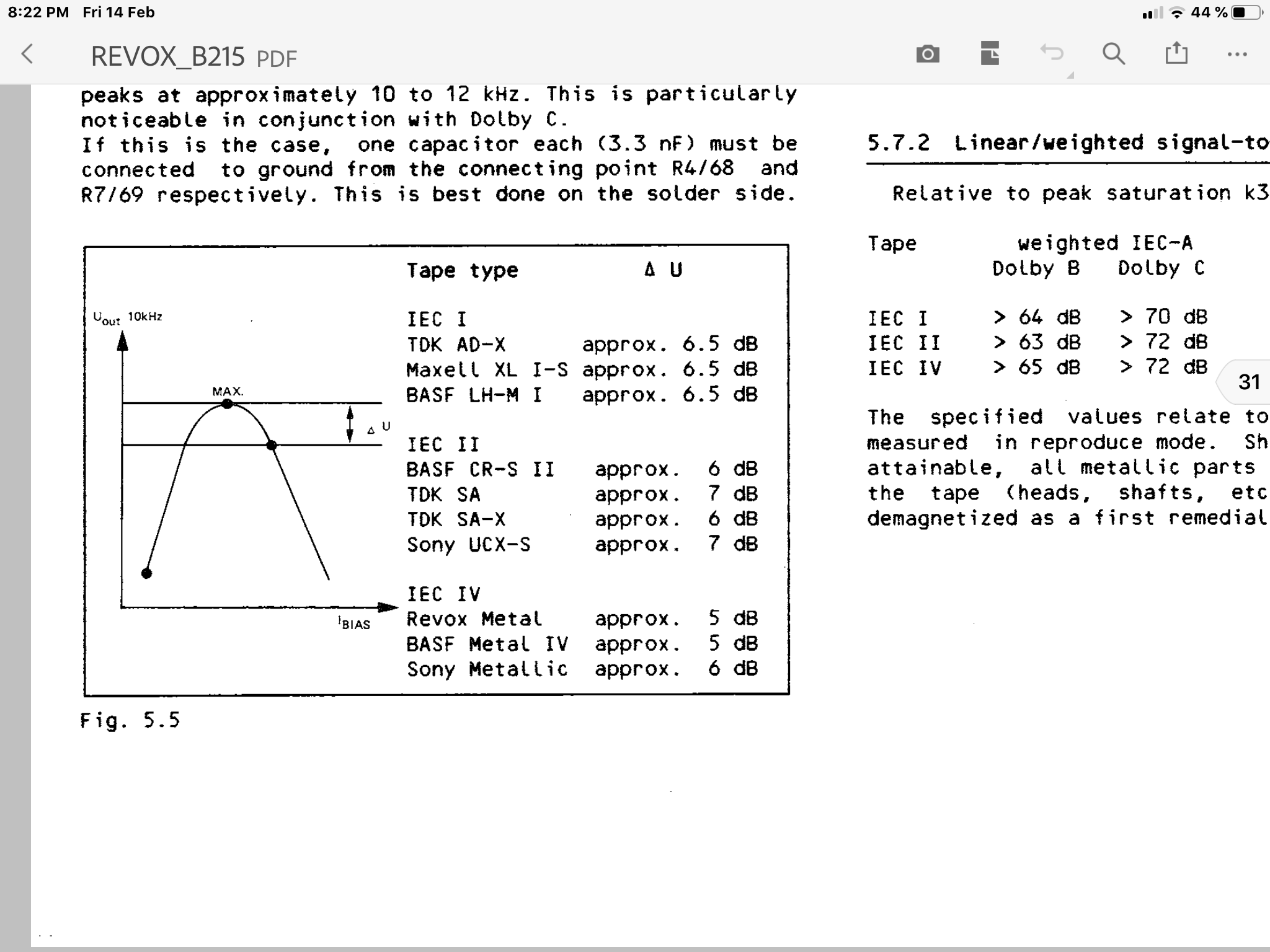
Task: Tap the Fig. 5.5 caption
Action: (130, 720)
